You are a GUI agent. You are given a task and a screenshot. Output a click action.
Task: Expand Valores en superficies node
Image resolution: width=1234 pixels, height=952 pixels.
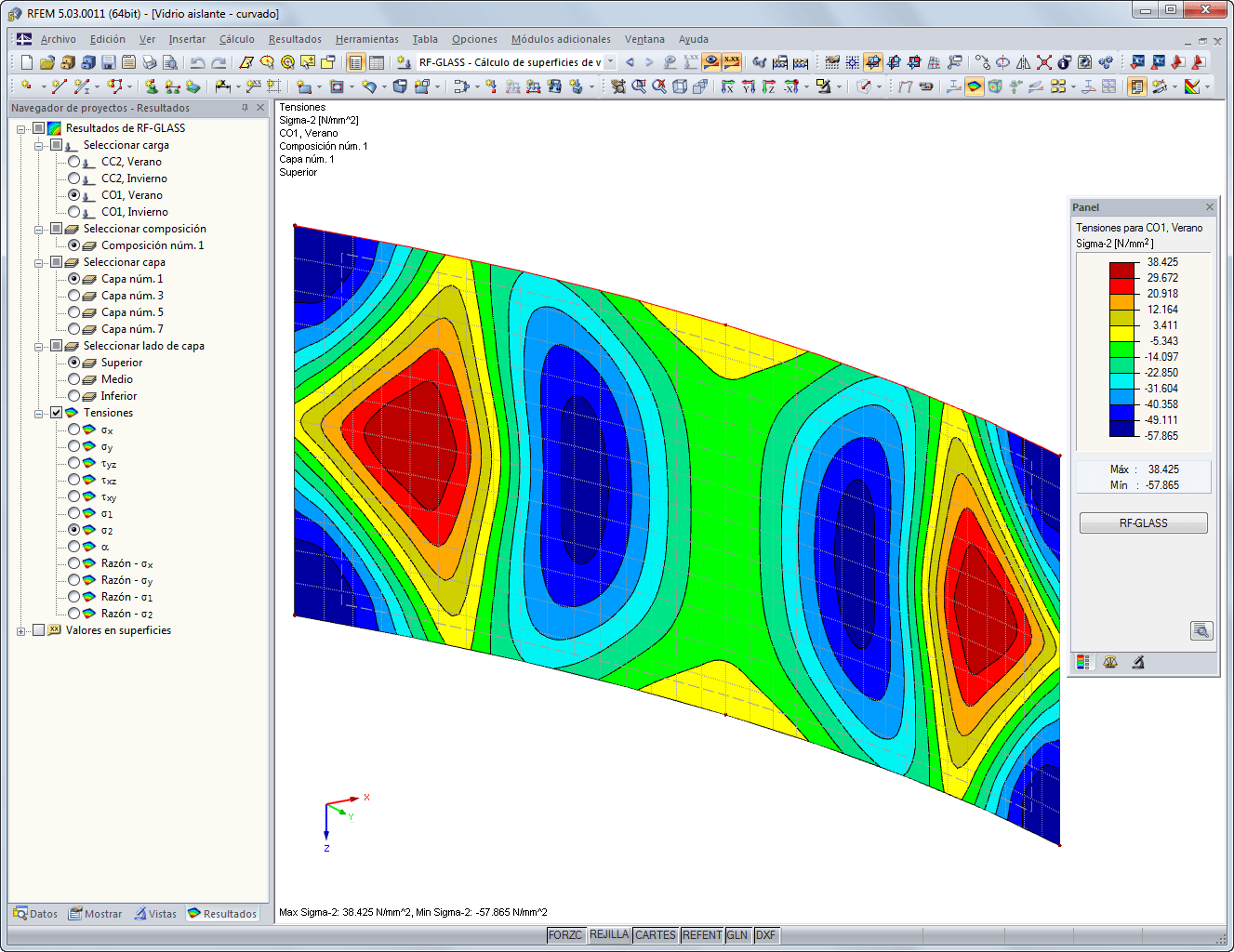20,630
